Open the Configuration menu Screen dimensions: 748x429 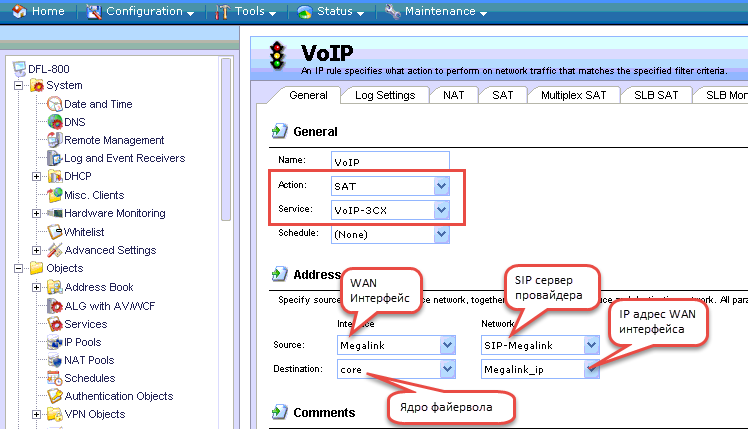click(x=140, y=11)
